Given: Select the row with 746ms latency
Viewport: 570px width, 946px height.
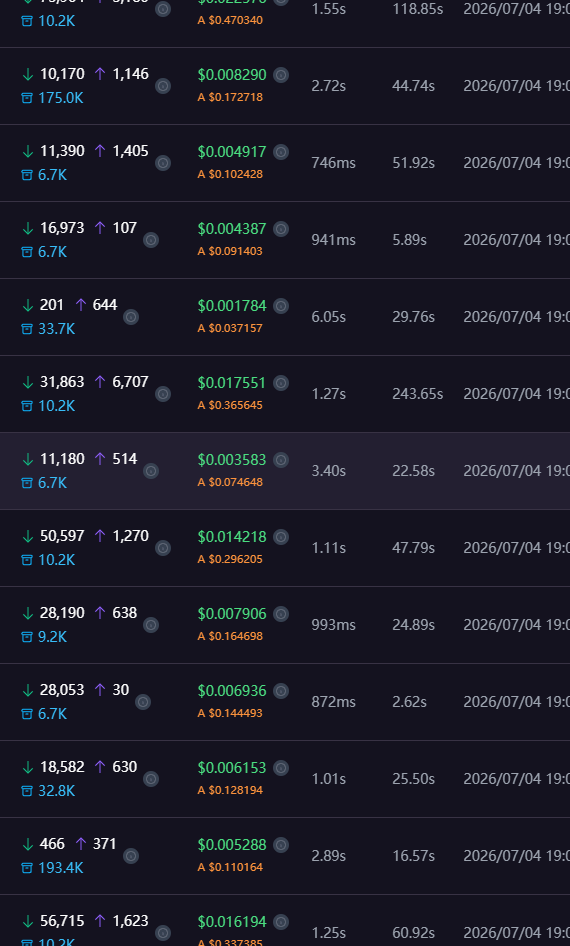Looking at the screenshot, I should 285,163.
